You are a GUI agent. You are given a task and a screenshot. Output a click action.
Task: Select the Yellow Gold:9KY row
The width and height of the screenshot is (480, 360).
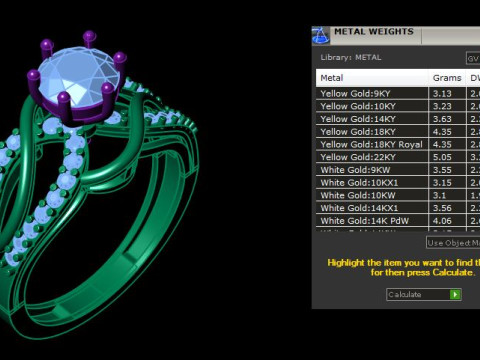coord(398,93)
